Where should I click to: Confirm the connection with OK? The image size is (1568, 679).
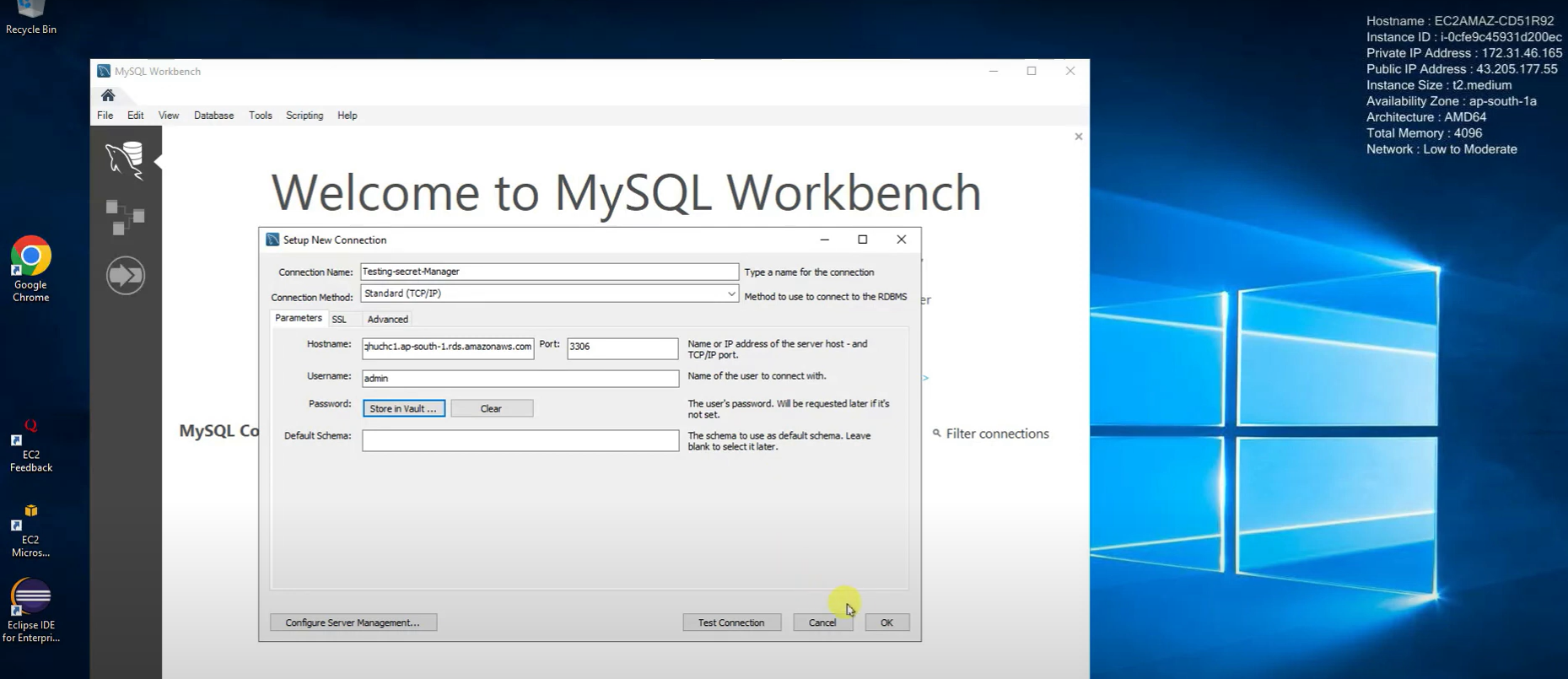tap(887, 622)
